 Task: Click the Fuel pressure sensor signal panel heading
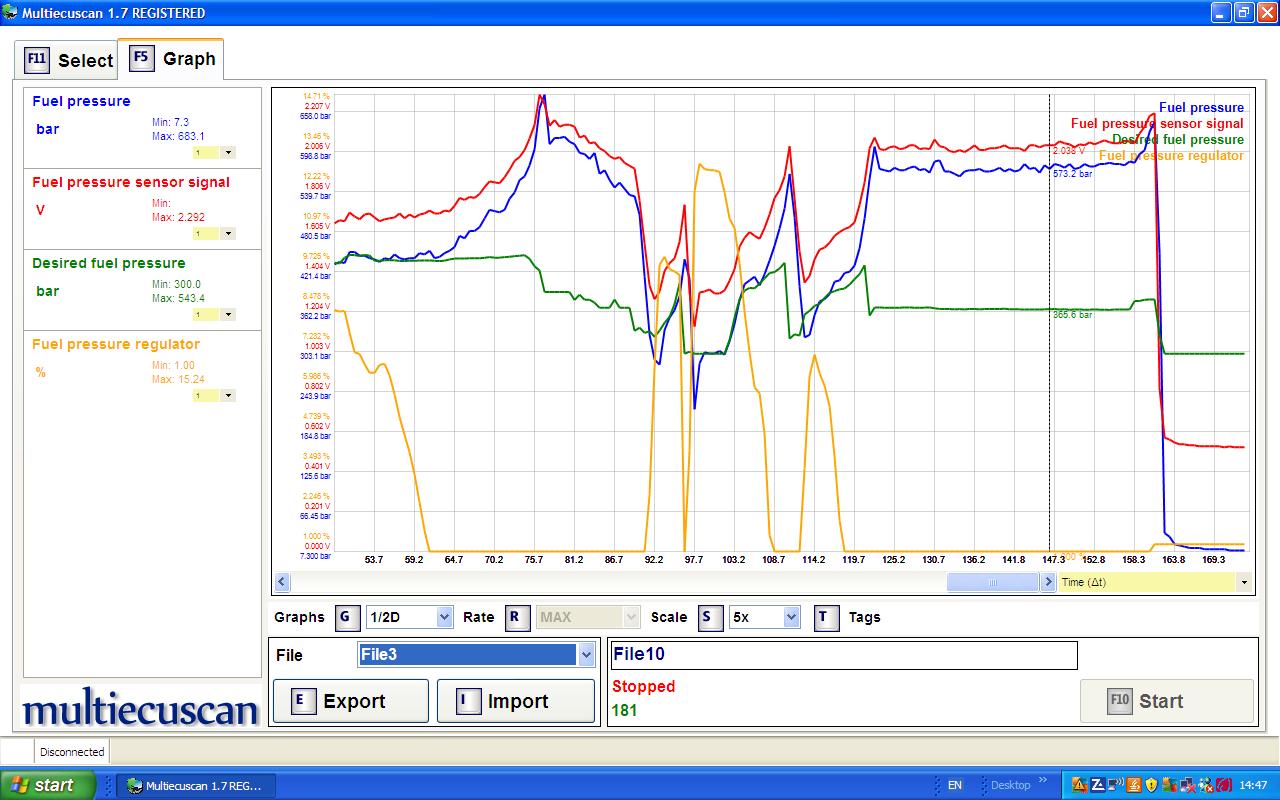(131, 182)
